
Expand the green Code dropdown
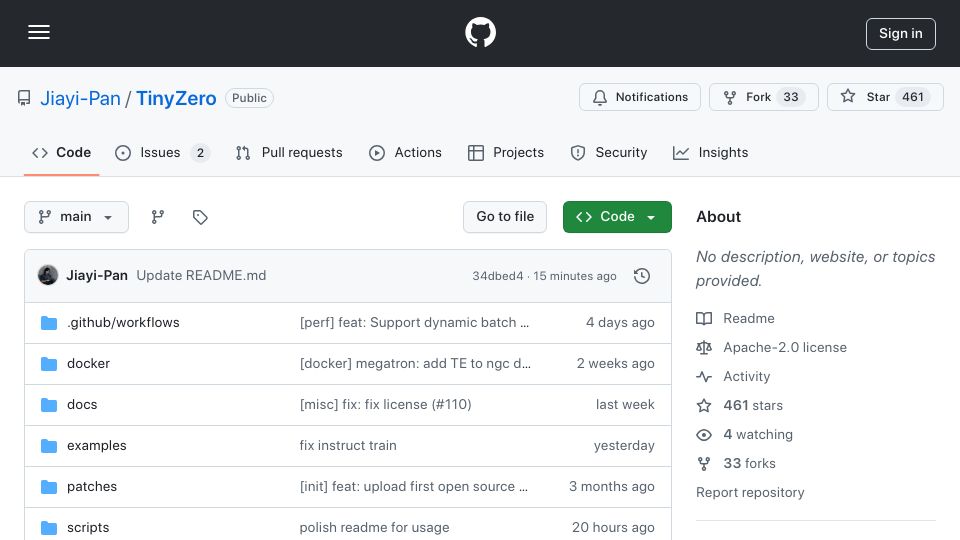click(x=617, y=217)
